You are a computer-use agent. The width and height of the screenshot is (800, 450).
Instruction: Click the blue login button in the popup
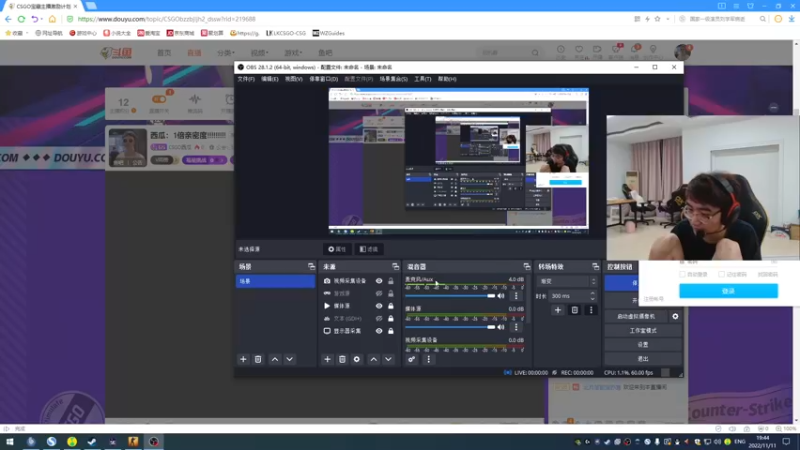pyautogui.click(x=728, y=291)
